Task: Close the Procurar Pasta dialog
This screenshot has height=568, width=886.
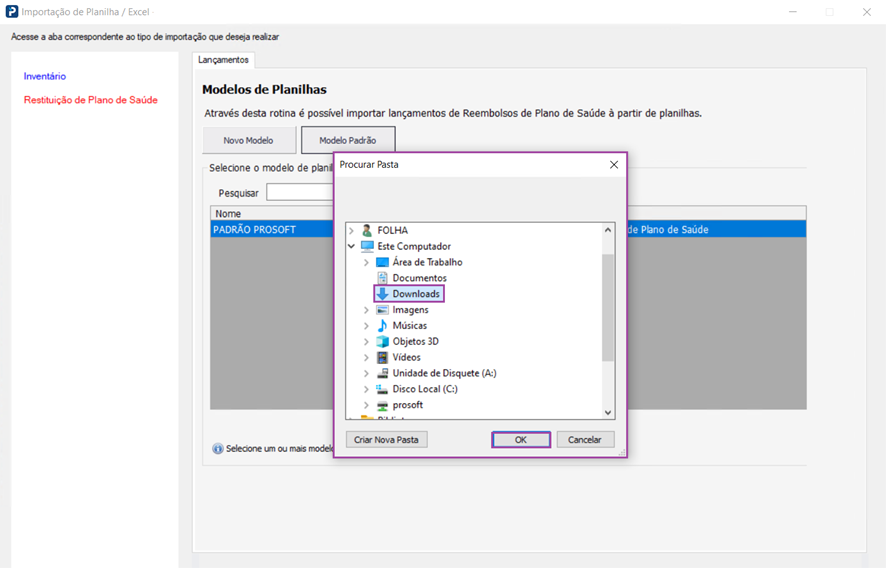Action: (x=614, y=165)
